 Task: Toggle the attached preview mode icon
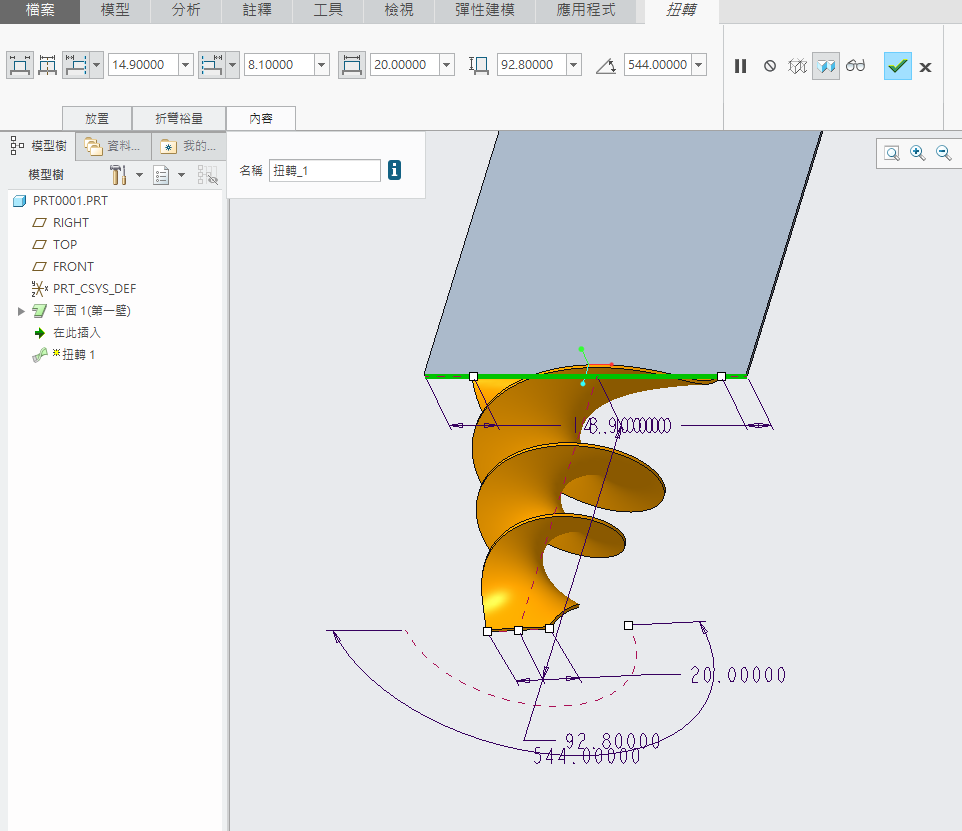pos(825,66)
